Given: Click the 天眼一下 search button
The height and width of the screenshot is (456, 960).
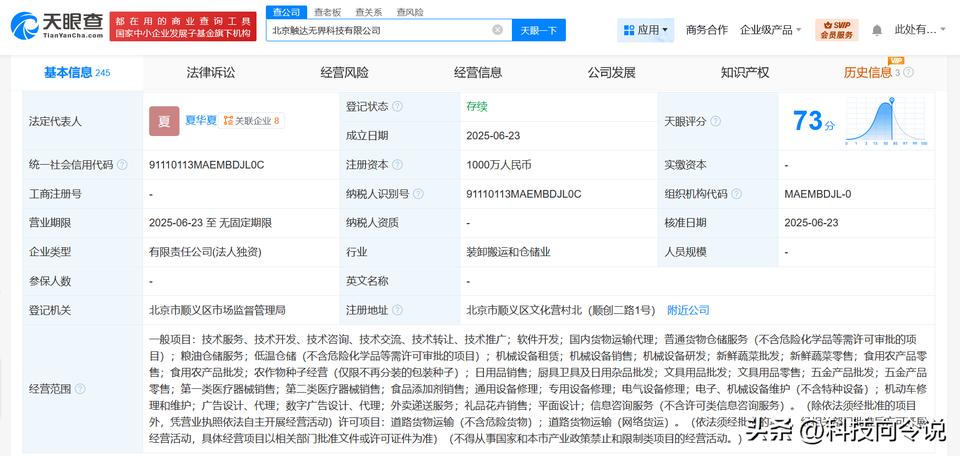Looking at the screenshot, I should tap(539, 30).
